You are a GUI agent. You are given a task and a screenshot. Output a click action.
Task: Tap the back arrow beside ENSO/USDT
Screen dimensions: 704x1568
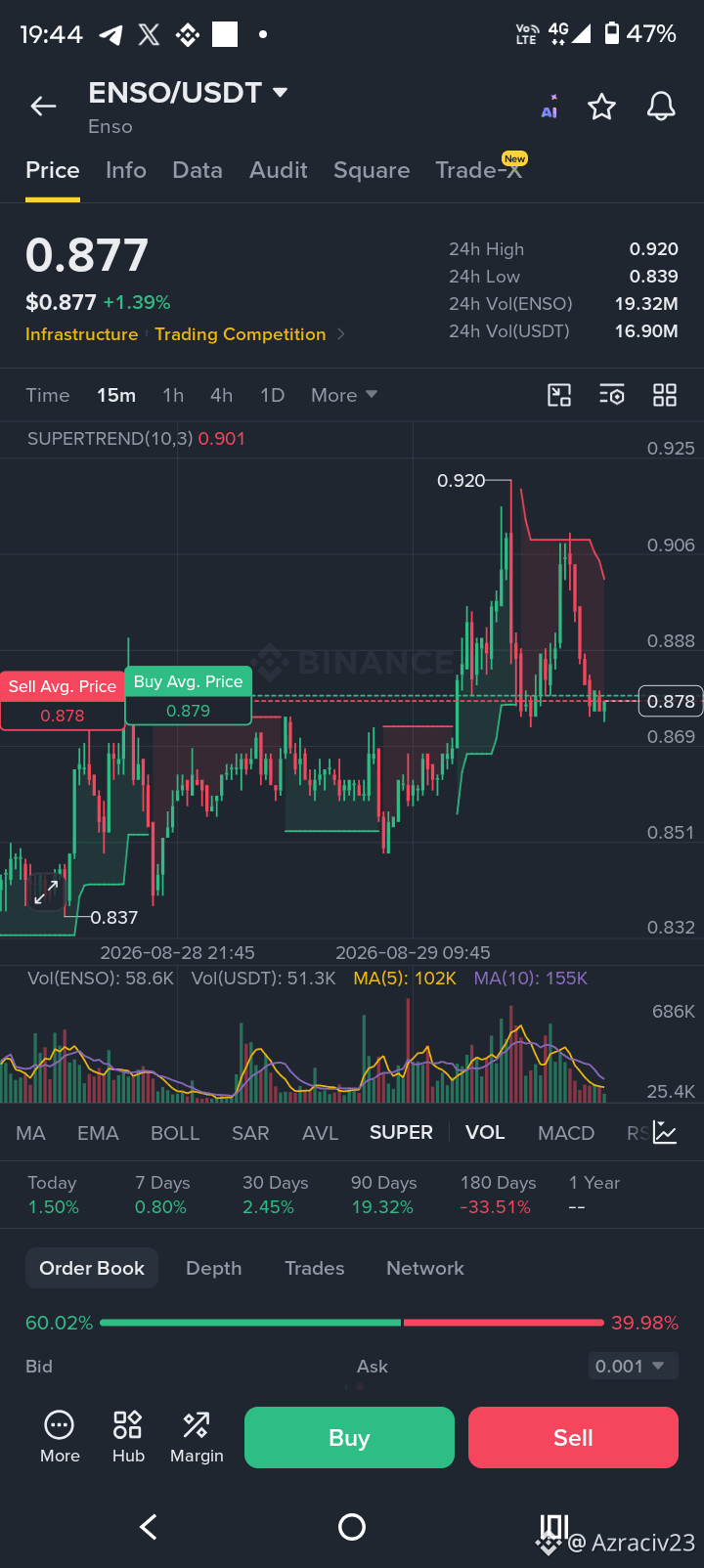tap(44, 107)
